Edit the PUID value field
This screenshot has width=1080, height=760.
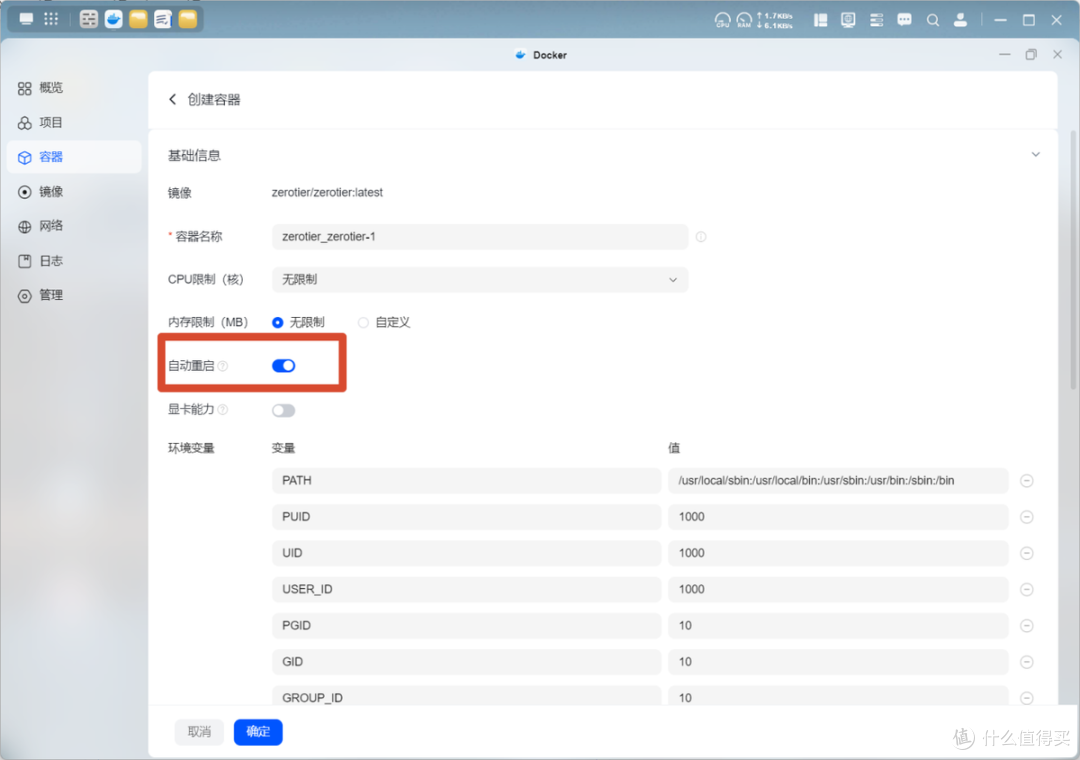(838, 517)
